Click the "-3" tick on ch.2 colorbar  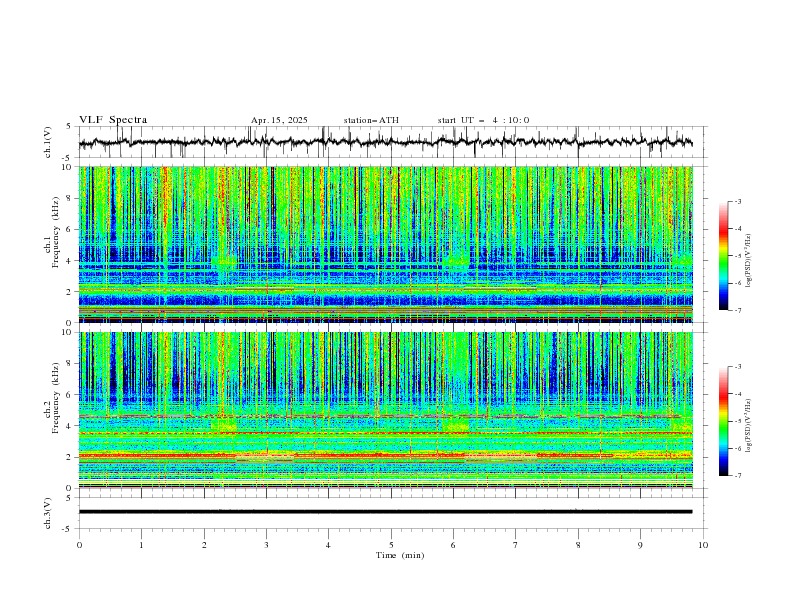coord(738,367)
